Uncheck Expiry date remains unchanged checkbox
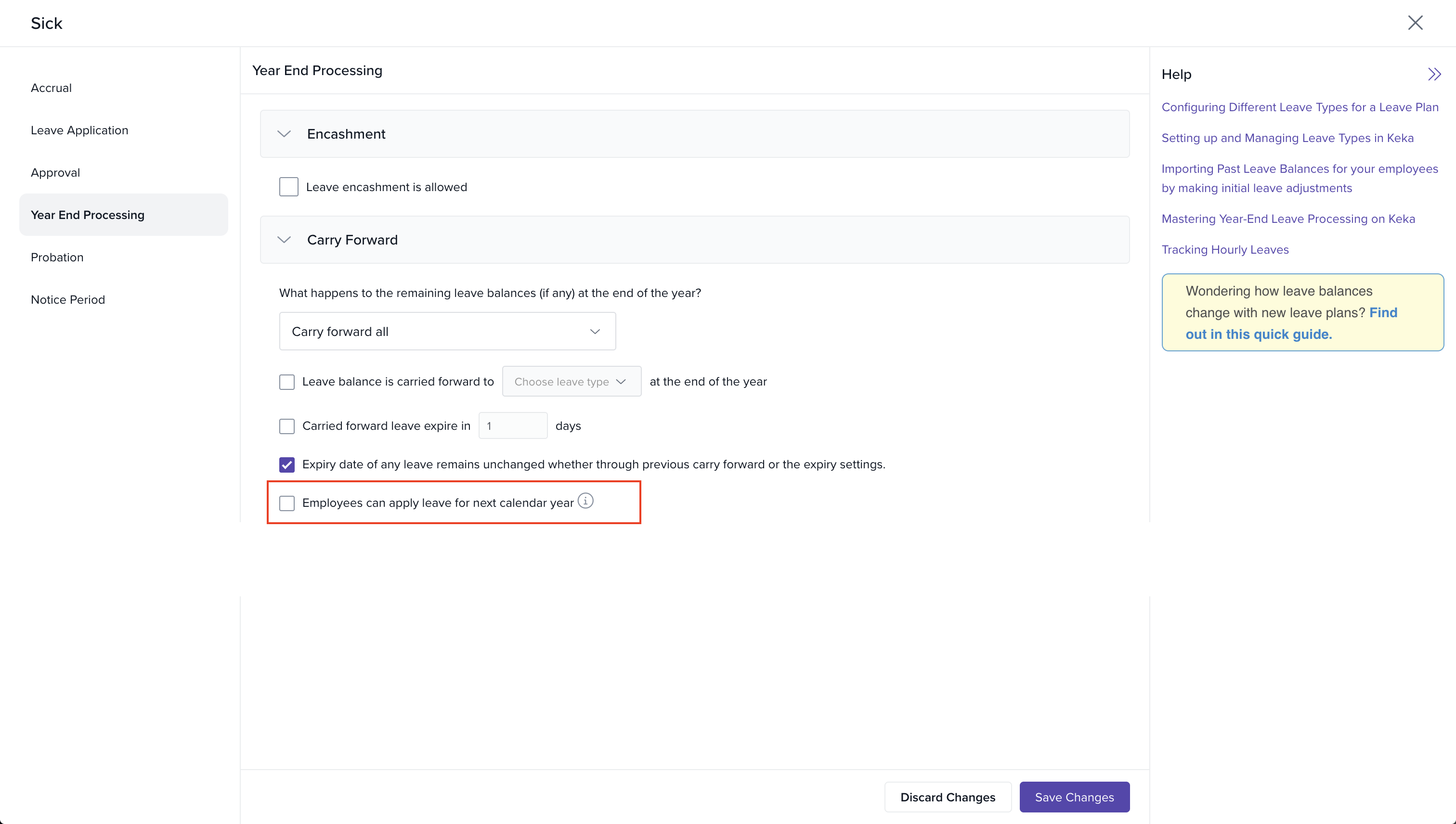1456x824 pixels. pyautogui.click(x=287, y=464)
